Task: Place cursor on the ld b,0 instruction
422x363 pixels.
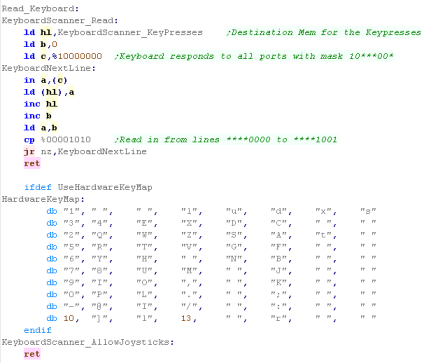Action: tap(41, 44)
